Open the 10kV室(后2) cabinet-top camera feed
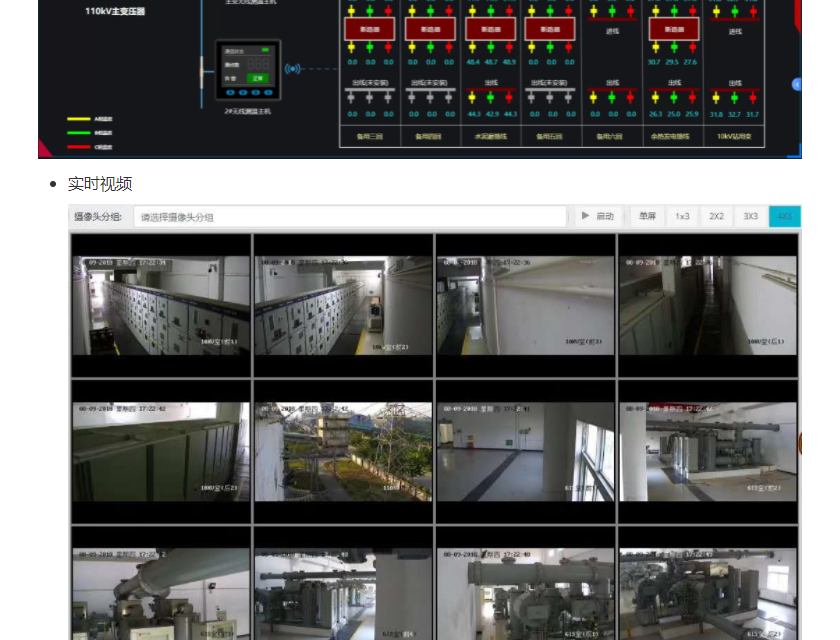The image size is (840, 640). [161, 451]
